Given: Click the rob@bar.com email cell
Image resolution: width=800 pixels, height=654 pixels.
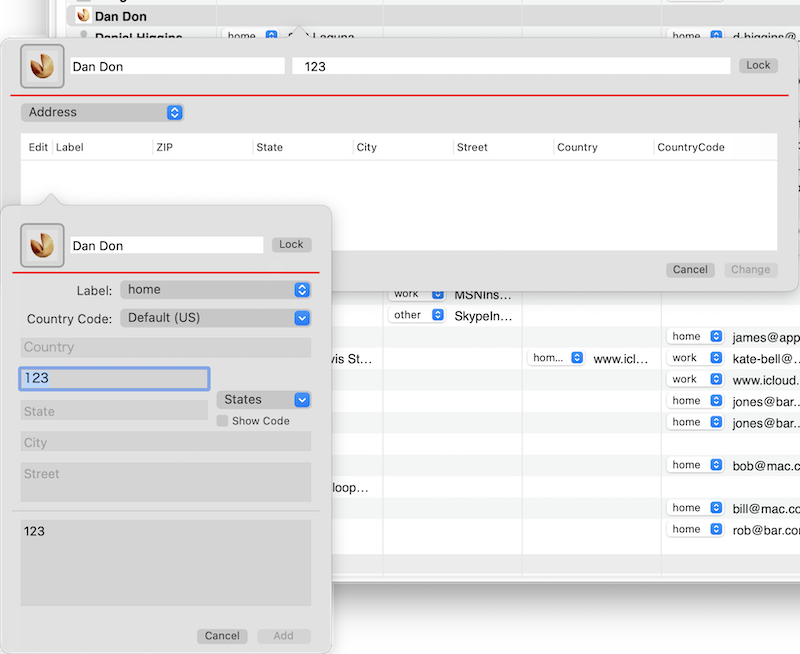Looking at the screenshot, I should tap(766, 530).
